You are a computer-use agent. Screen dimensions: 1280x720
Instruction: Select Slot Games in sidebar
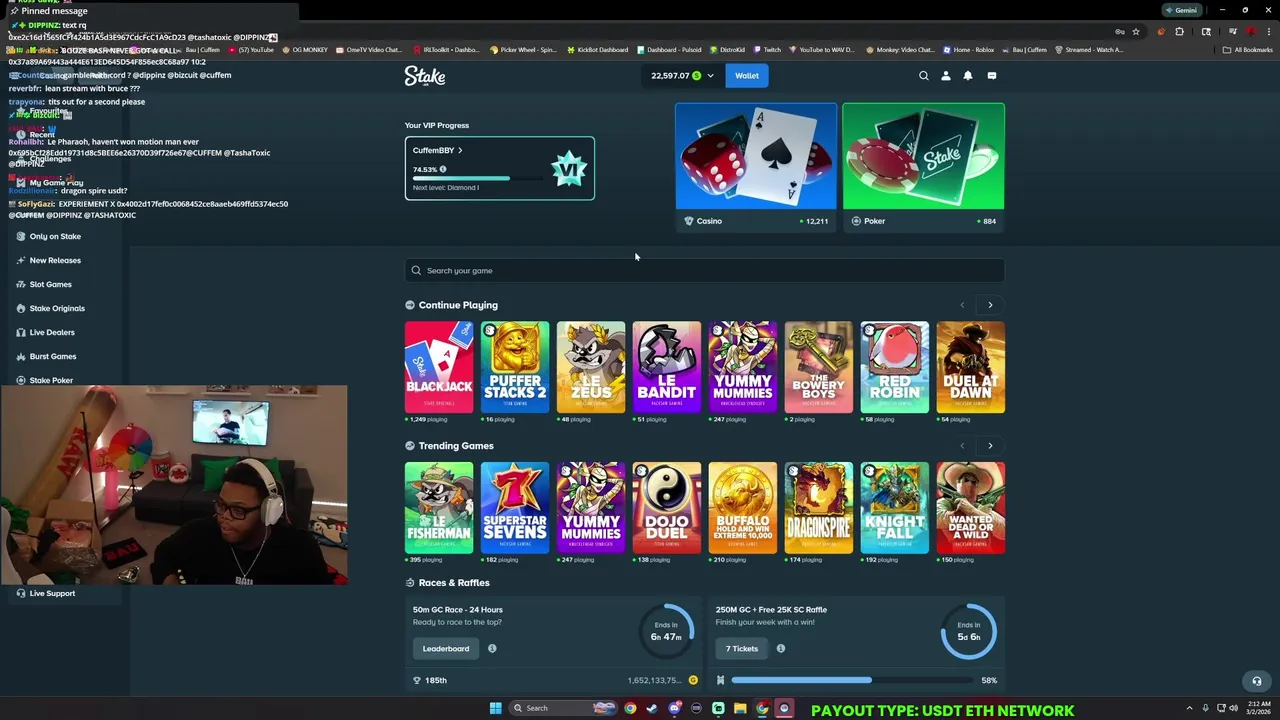coord(51,284)
